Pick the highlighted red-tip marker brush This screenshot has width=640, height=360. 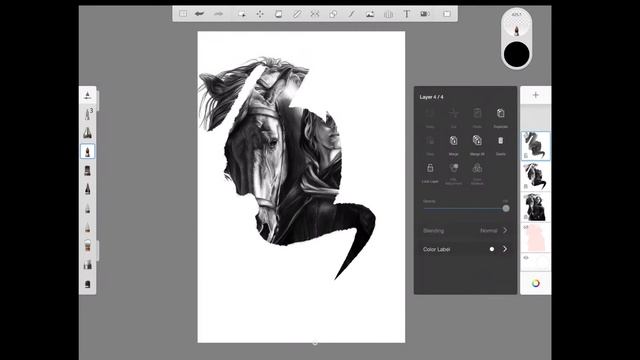(87, 151)
